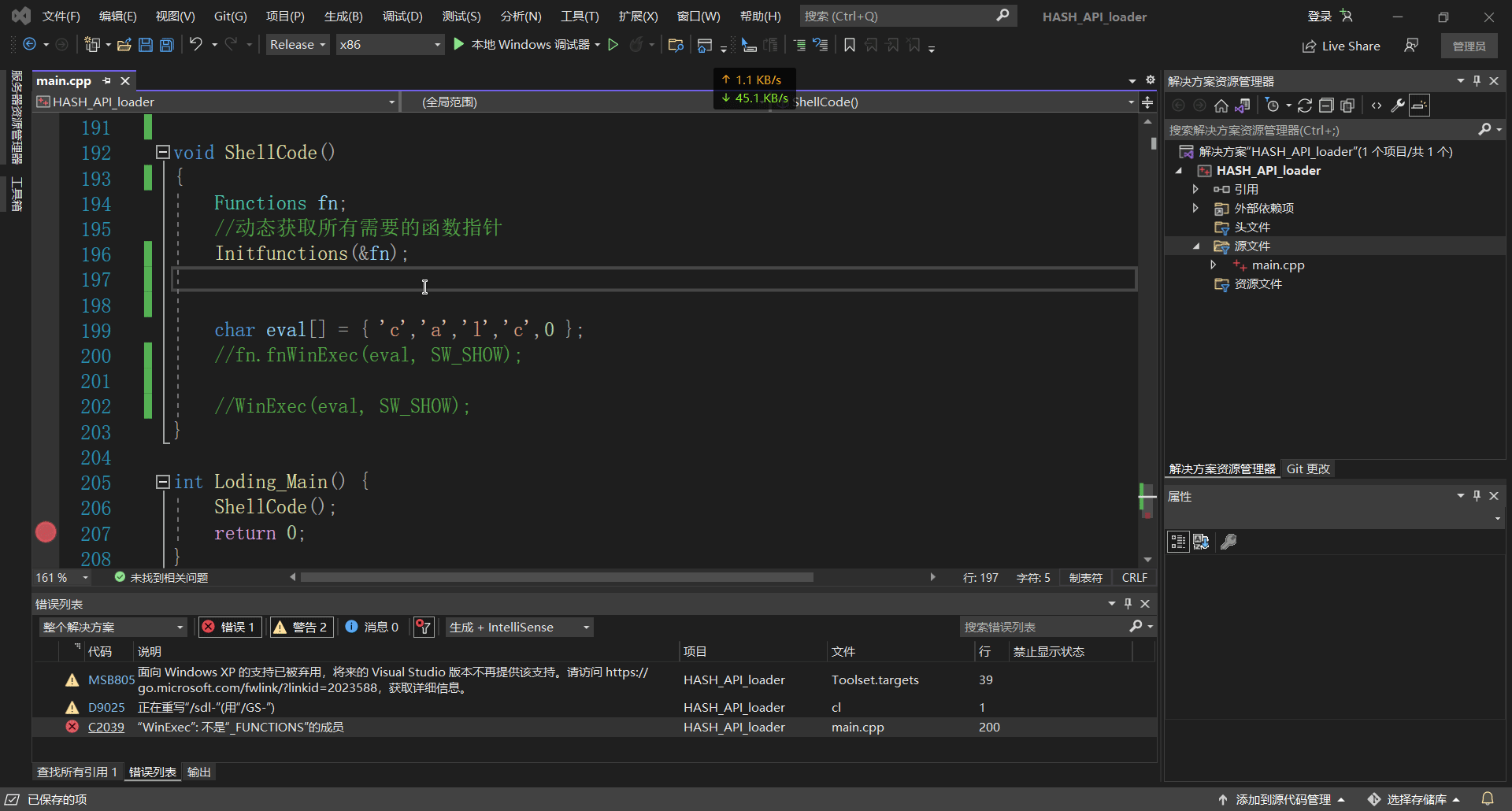
Task: Open project properties wrench icon
Action: [x=1398, y=106]
